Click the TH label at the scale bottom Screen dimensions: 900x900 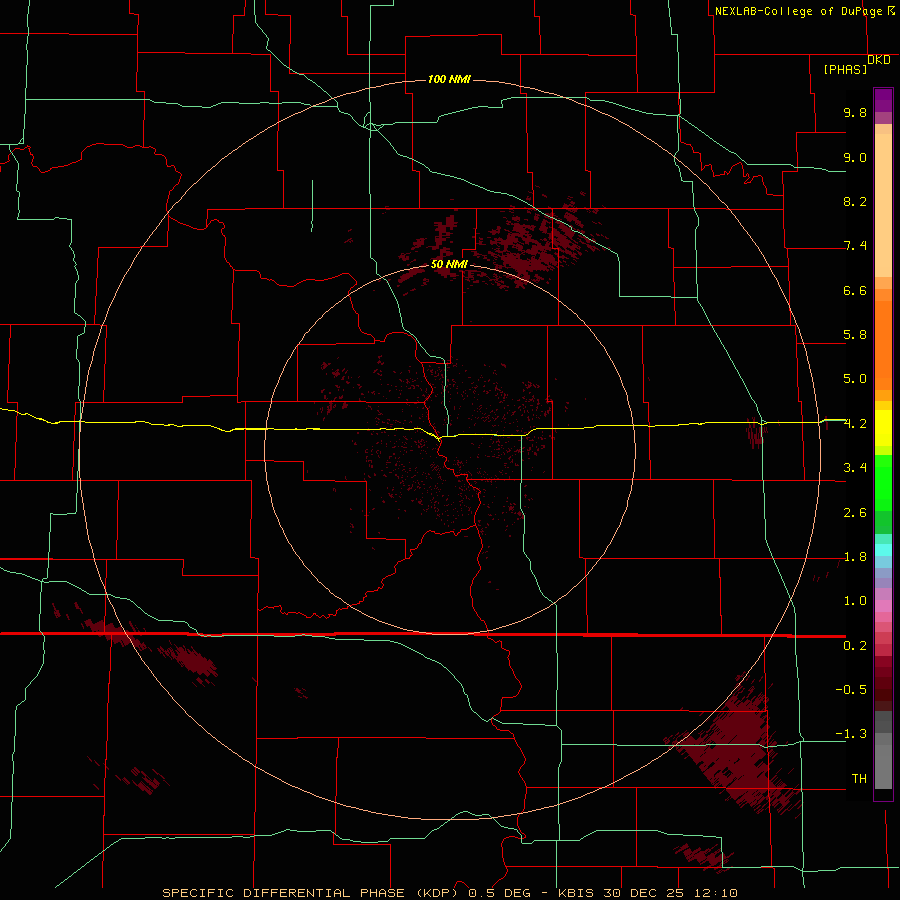(859, 778)
